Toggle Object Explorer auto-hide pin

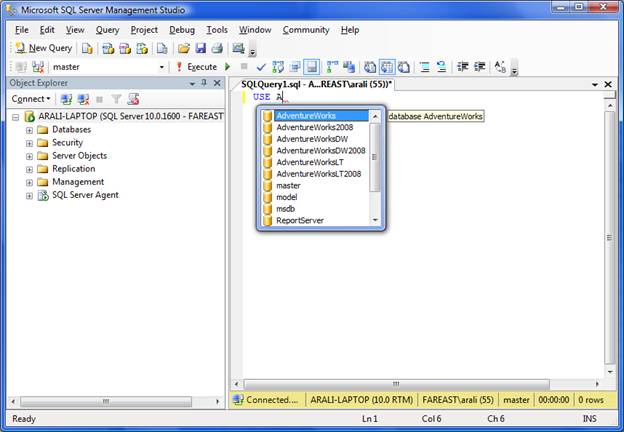204,83
